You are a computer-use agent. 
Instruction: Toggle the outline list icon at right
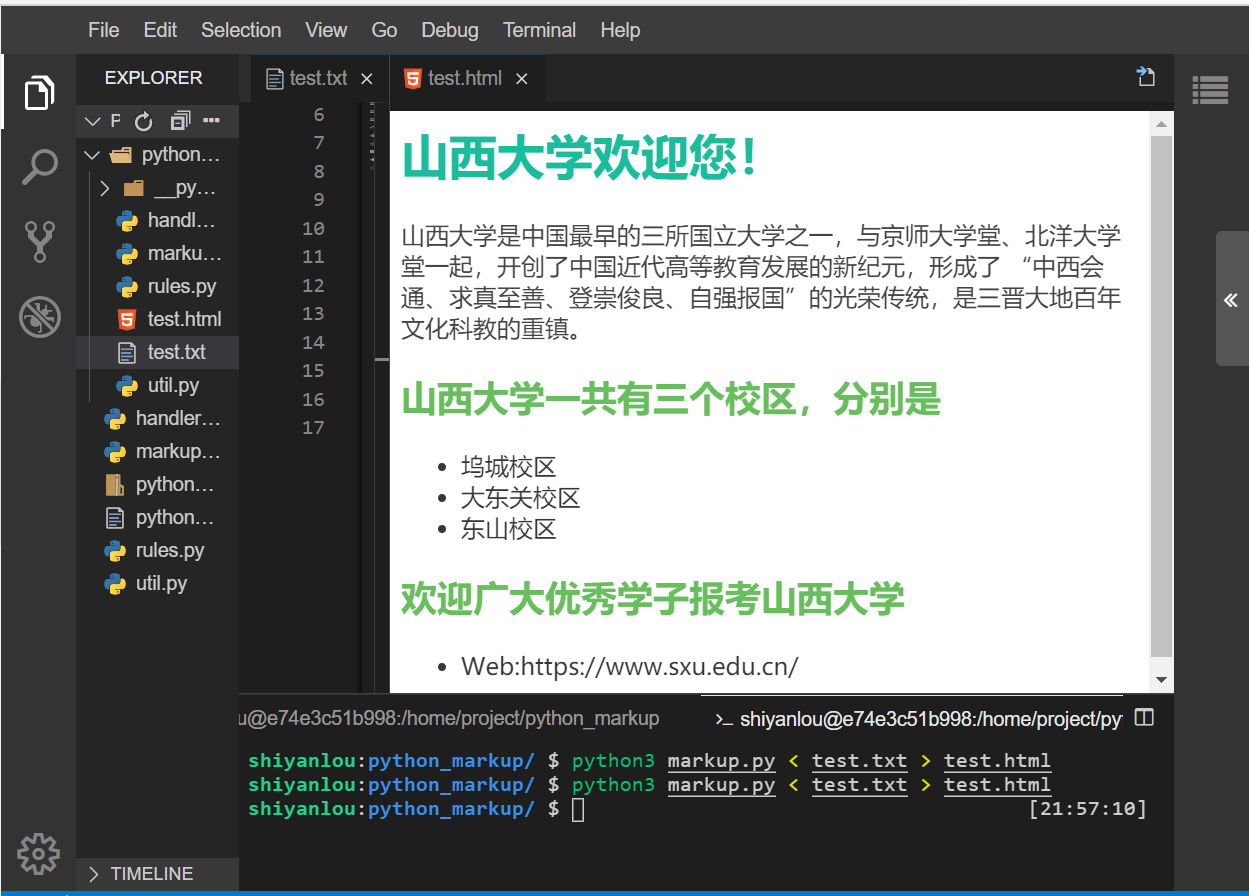[x=1210, y=90]
